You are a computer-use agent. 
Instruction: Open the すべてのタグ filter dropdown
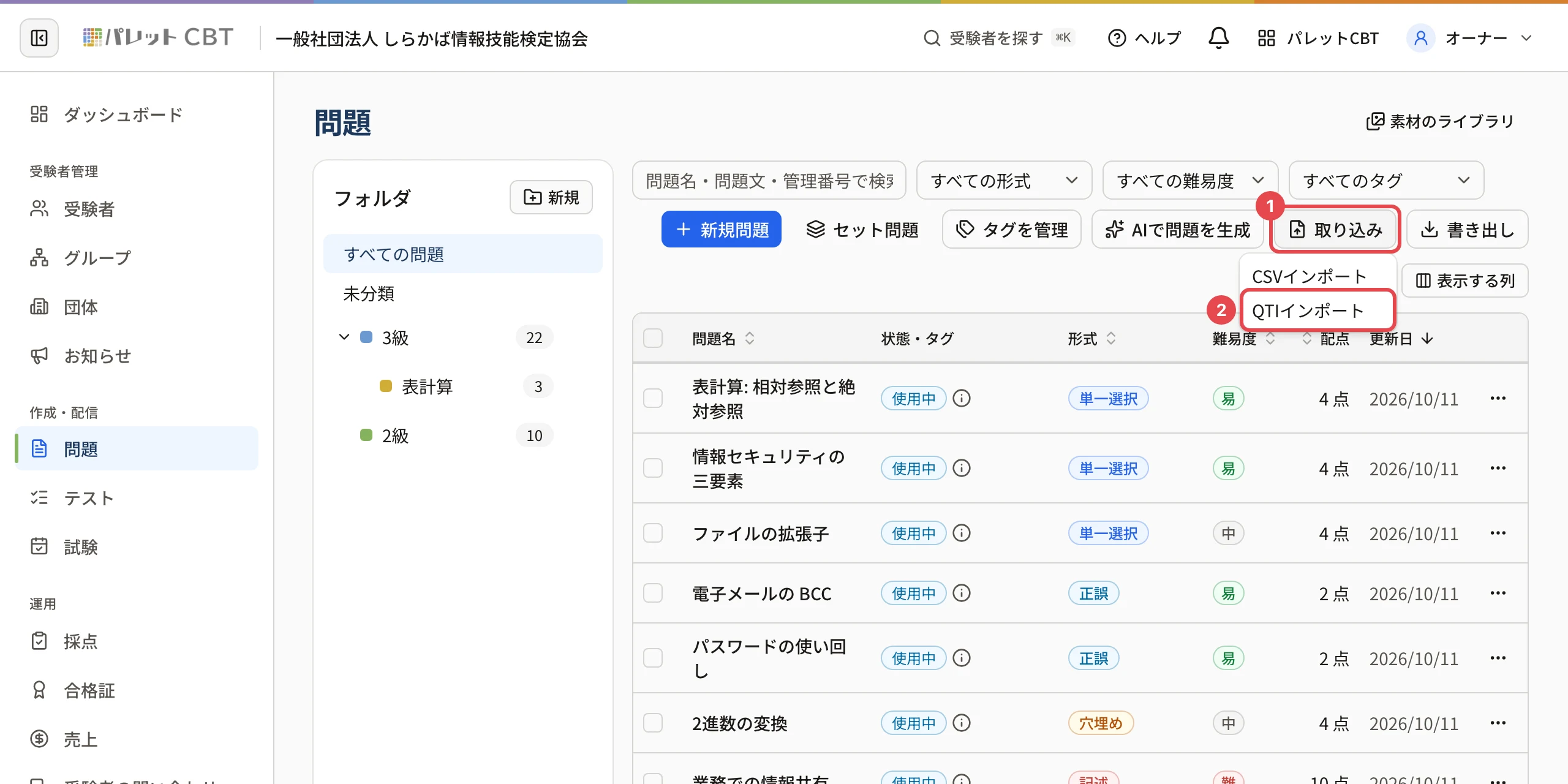click(1386, 181)
